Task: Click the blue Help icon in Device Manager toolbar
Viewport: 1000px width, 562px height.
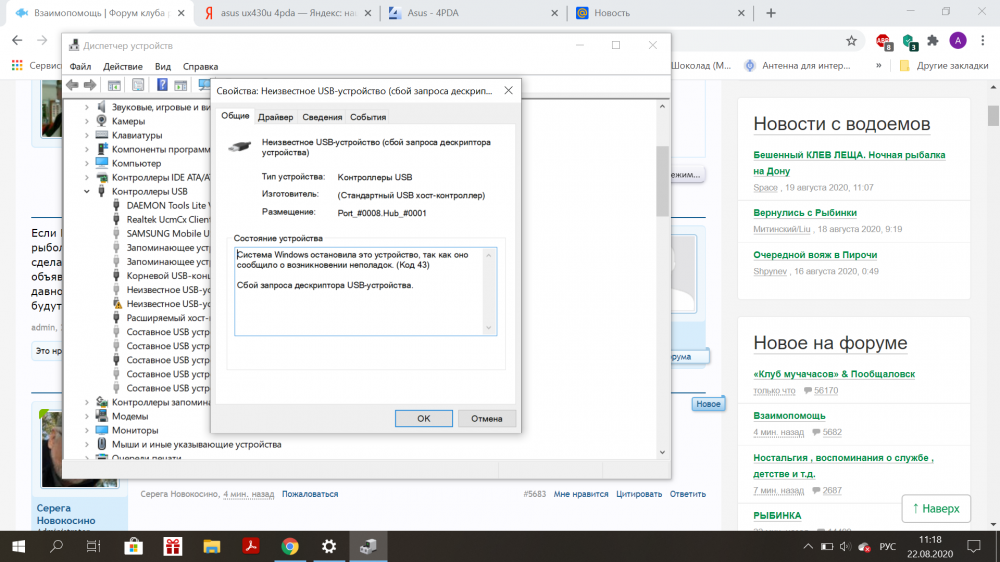Action: pyautogui.click(x=161, y=85)
